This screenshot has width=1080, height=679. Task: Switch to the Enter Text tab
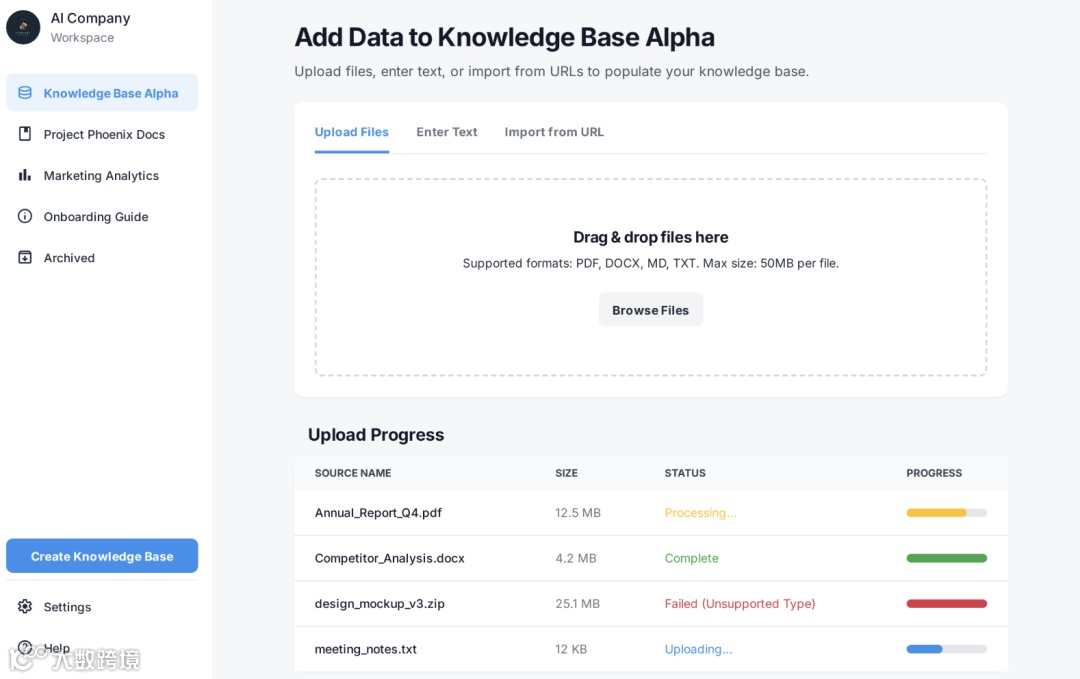pos(447,132)
